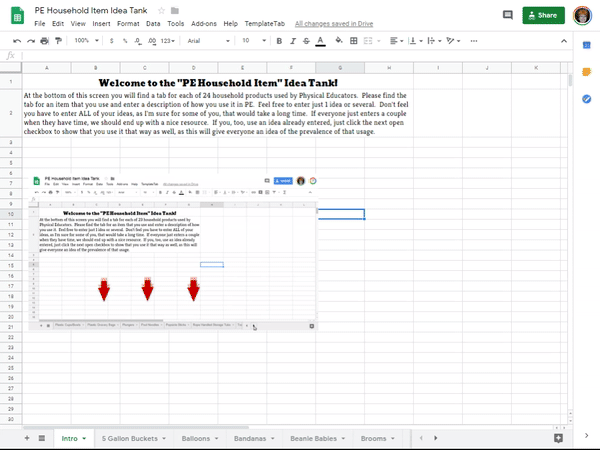
Task: Open the Tools menu
Action: [x=176, y=24]
